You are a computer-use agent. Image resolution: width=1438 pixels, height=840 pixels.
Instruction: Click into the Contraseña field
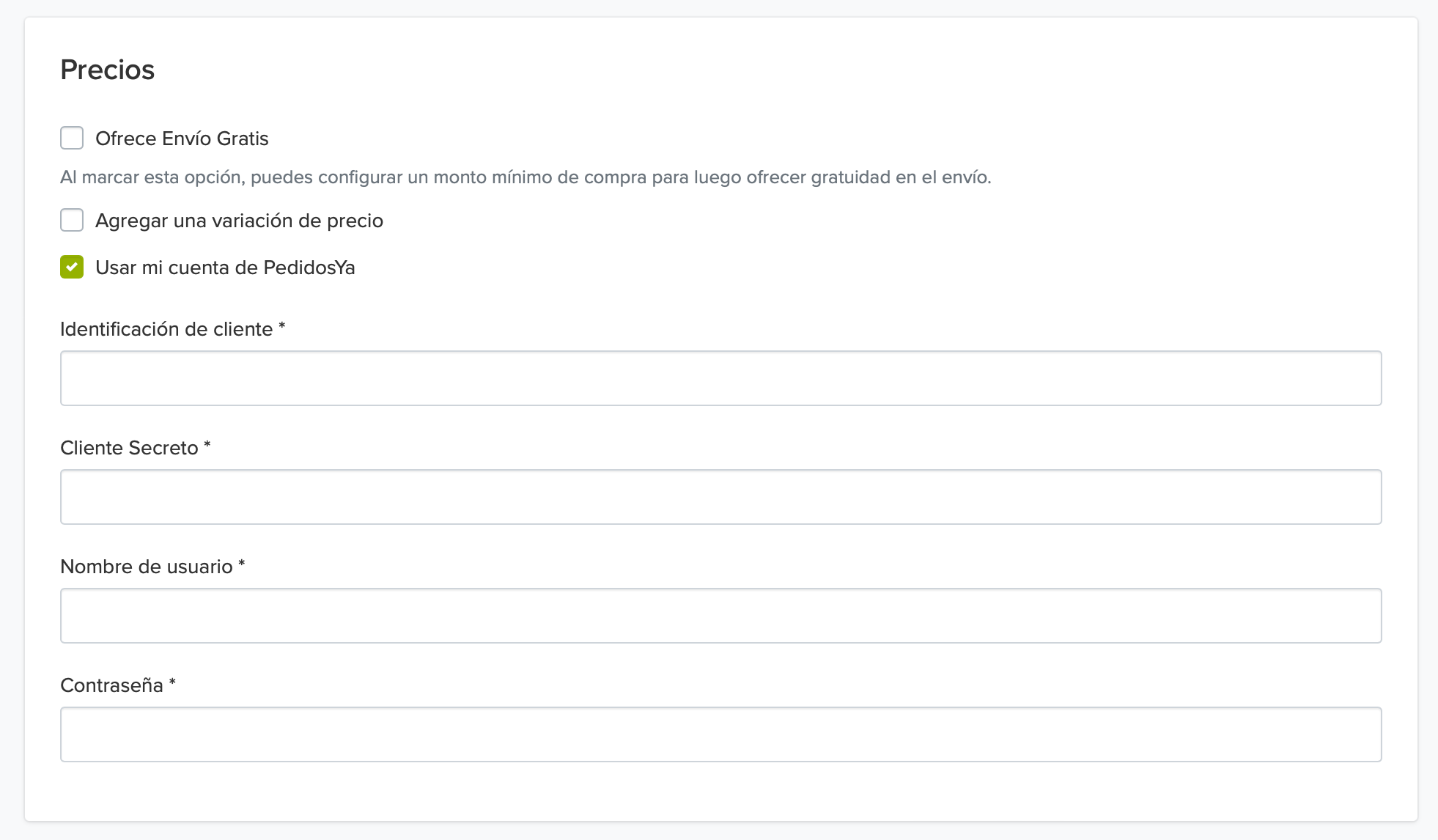coord(720,734)
